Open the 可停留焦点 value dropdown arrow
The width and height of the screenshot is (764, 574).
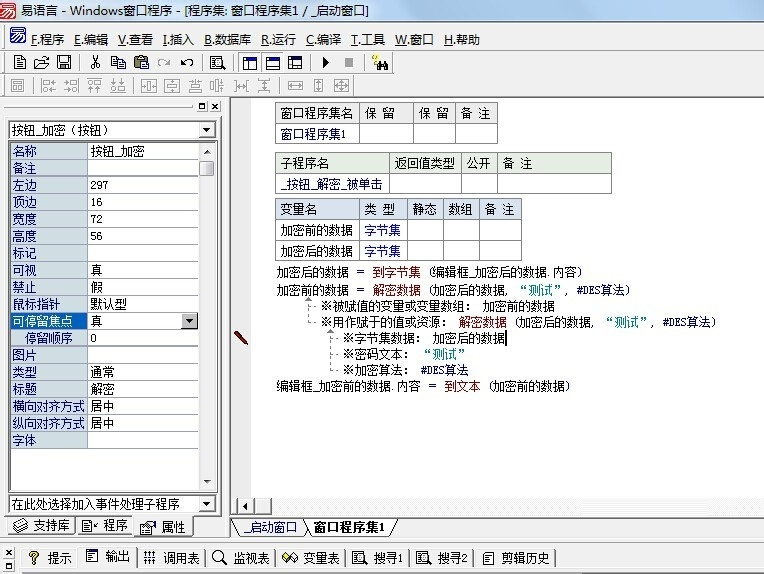tap(189, 321)
